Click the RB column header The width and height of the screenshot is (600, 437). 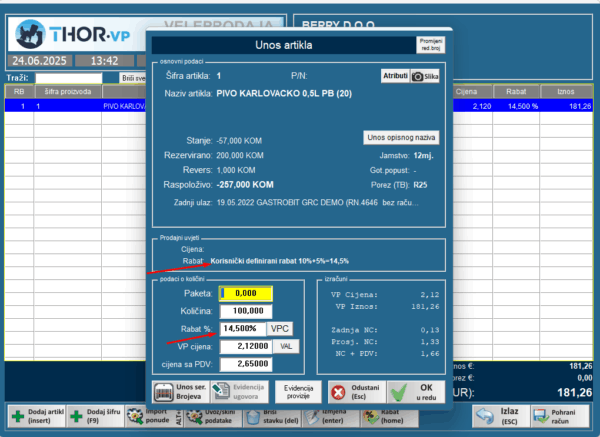[19, 92]
